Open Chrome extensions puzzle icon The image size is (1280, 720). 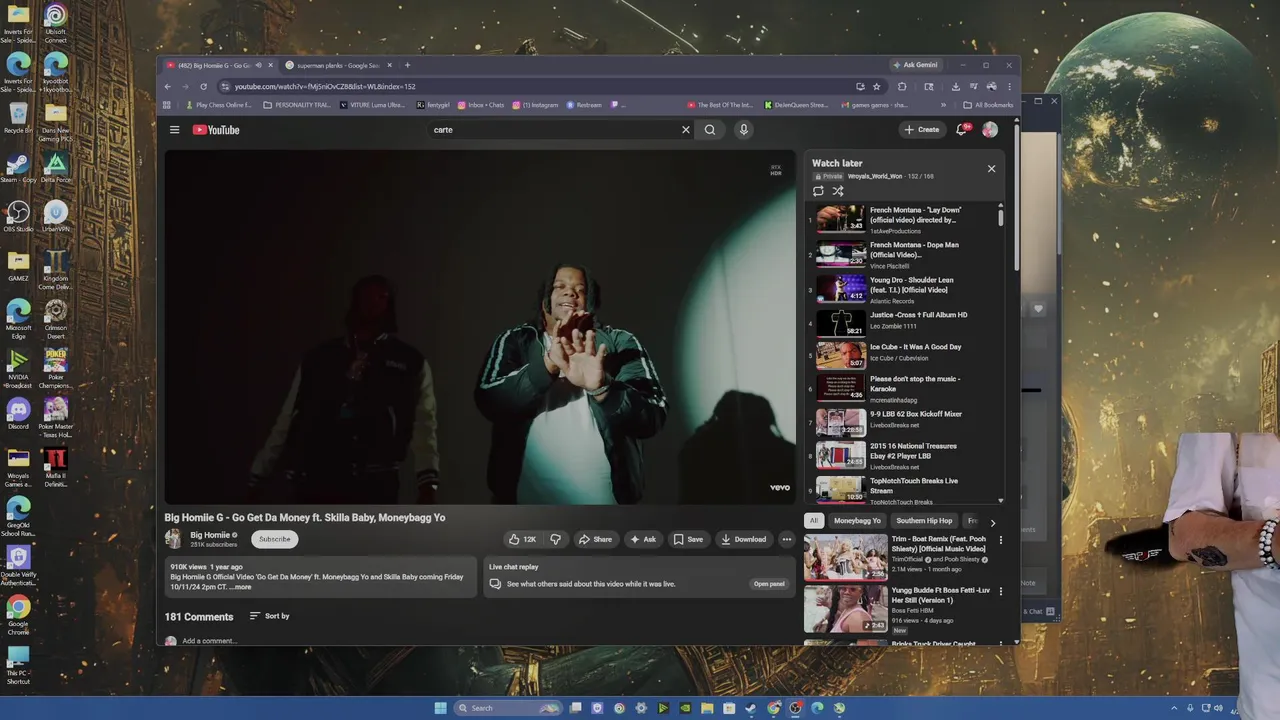(902, 87)
